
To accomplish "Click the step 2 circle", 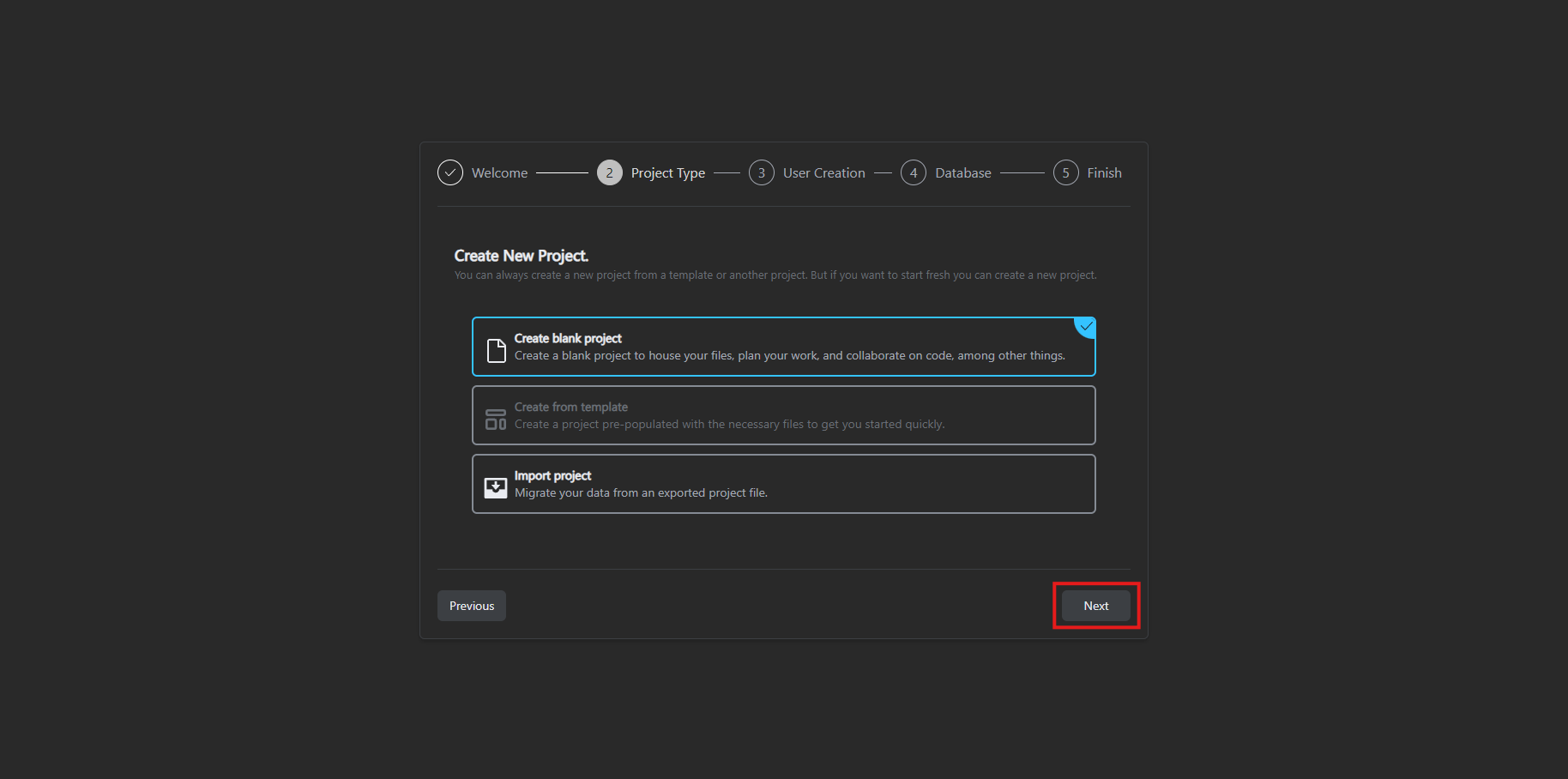I will pyautogui.click(x=610, y=172).
